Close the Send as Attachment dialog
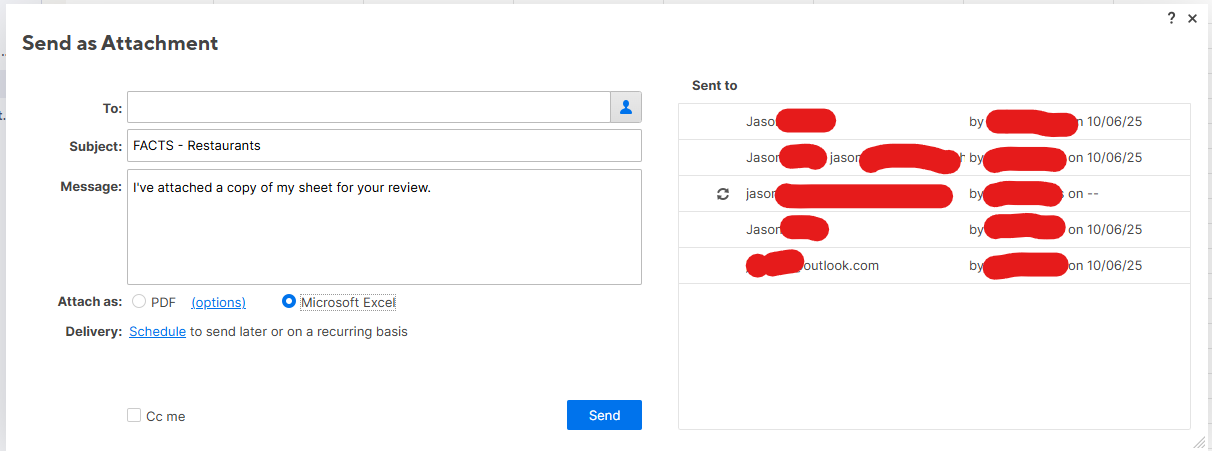The width and height of the screenshot is (1212, 451). [x=1192, y=18]
